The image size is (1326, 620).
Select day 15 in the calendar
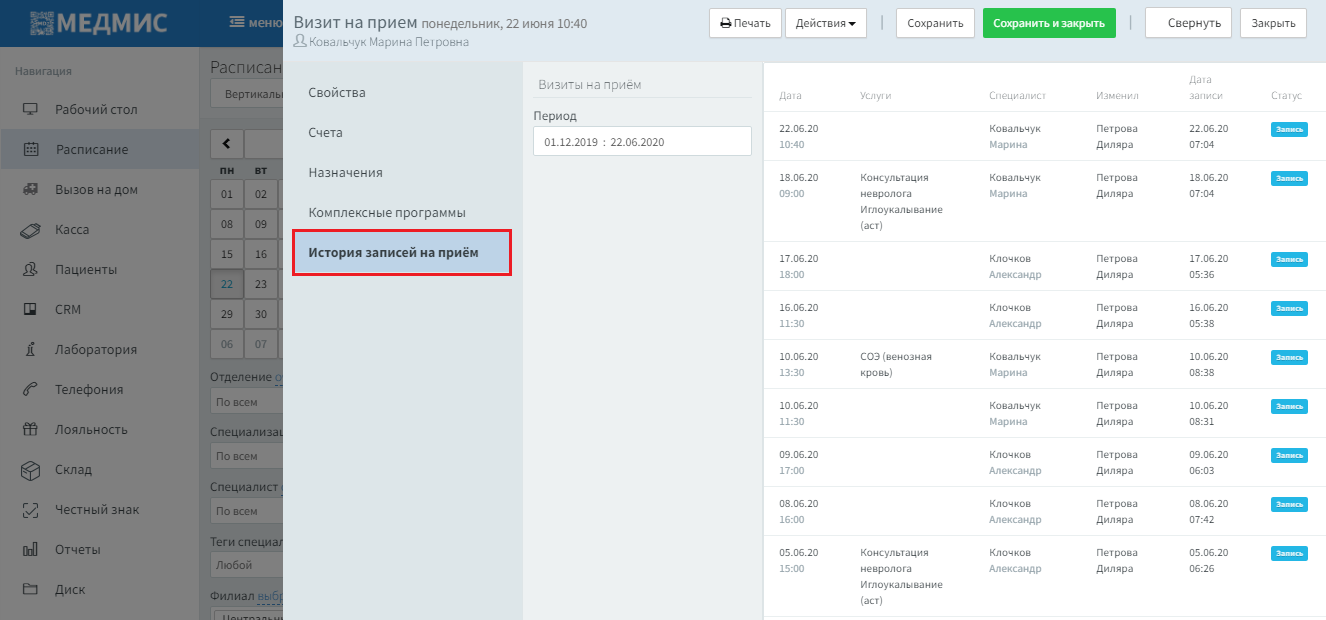point(227,254)
